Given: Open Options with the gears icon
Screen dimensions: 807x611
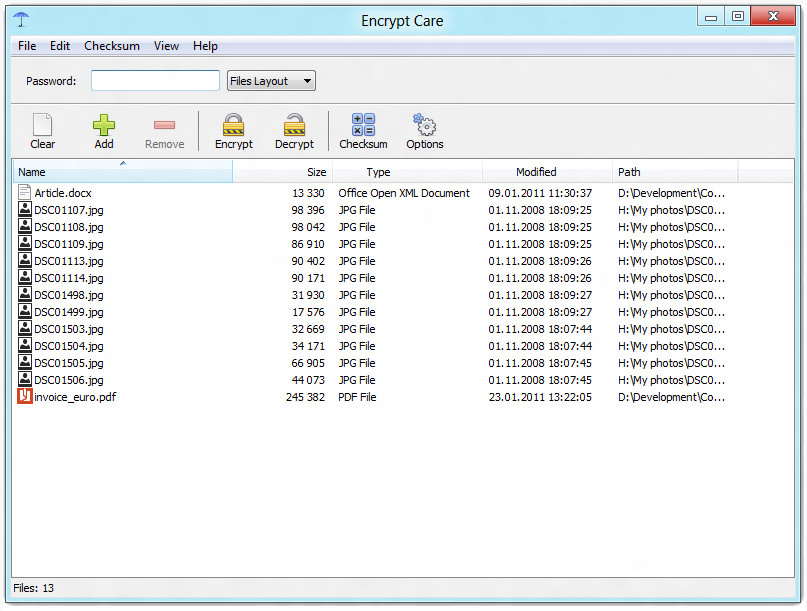Looking at the screenshot, I should [425, 125].
